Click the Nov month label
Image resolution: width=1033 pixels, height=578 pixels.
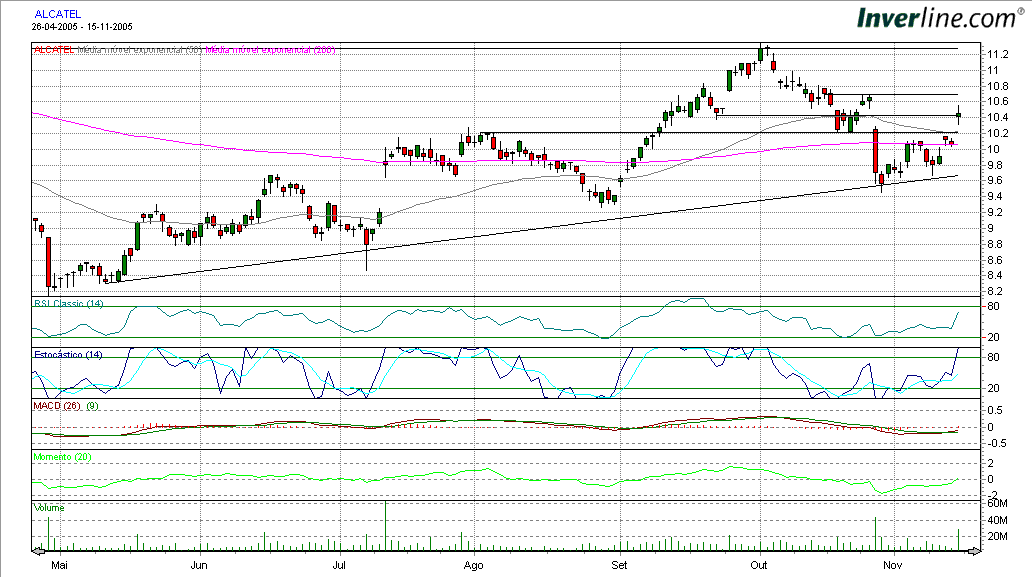coord(891,564)
